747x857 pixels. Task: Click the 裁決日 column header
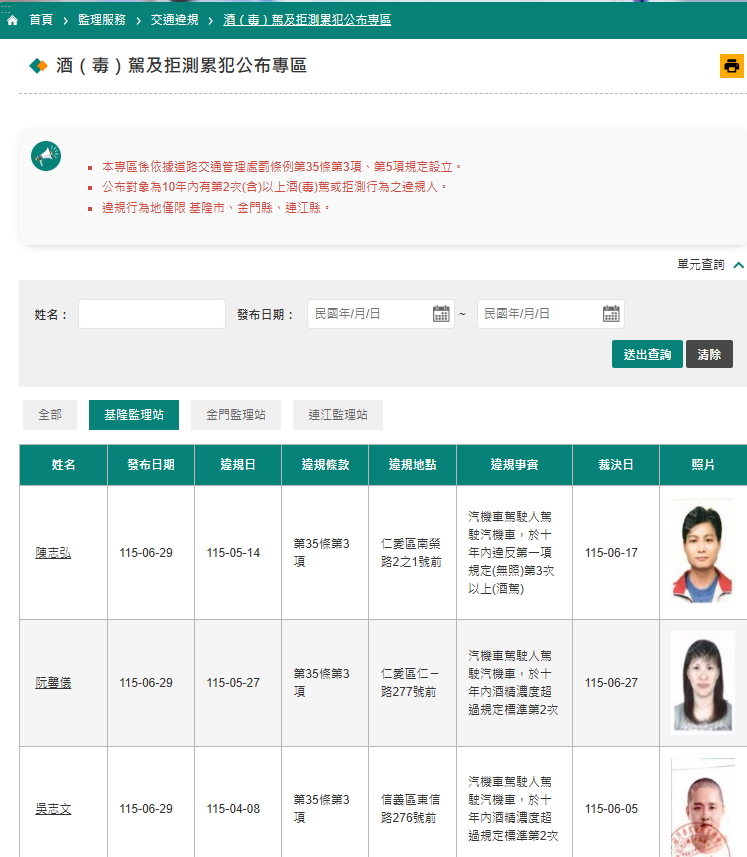616,465
